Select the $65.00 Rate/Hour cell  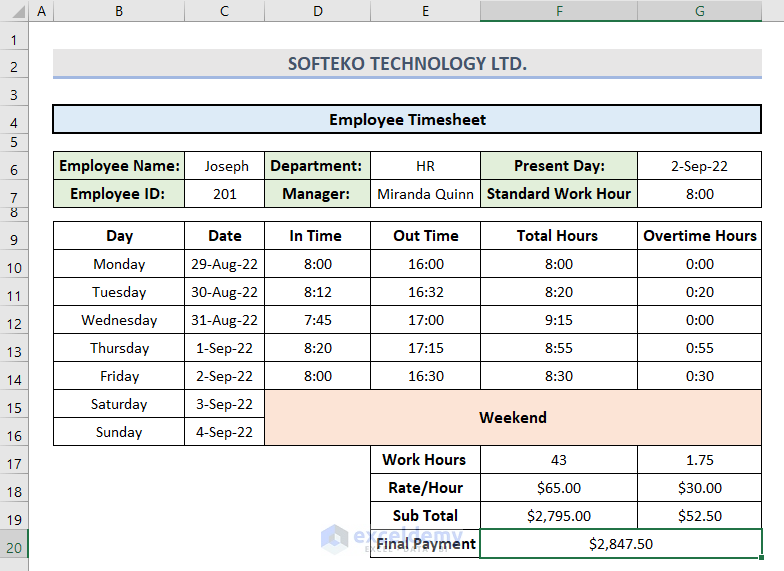click(x=559, y=488)
